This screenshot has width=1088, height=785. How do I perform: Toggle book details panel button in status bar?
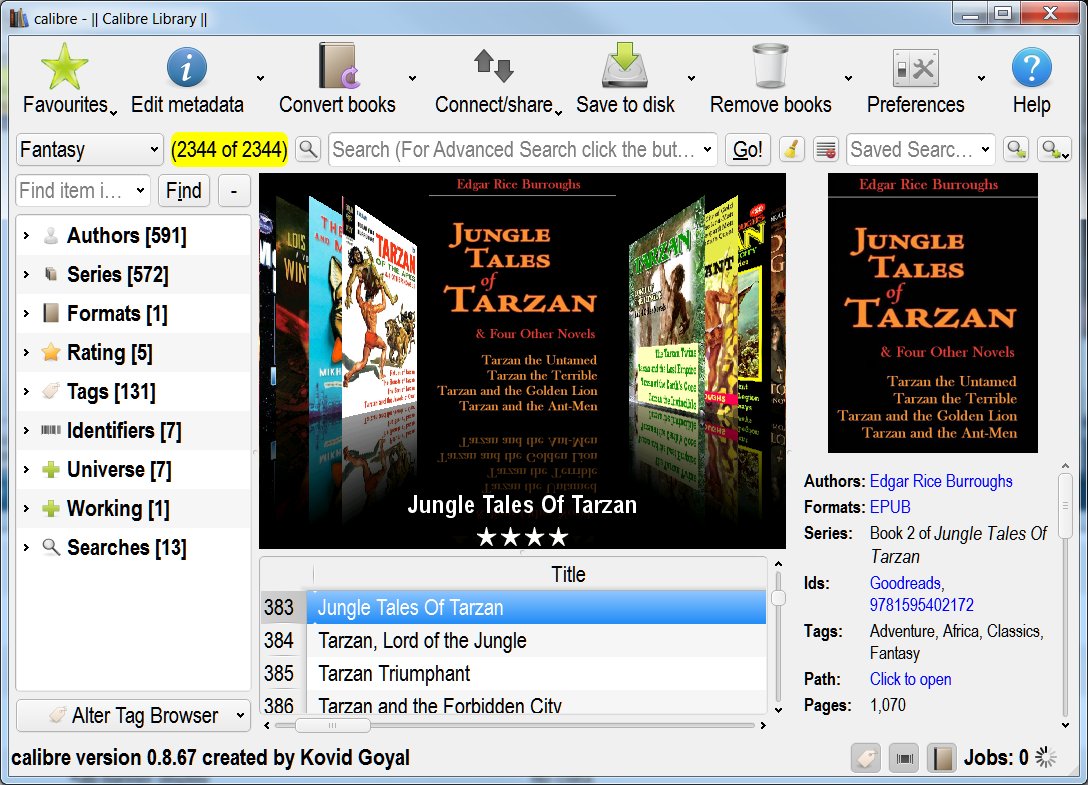940,758
